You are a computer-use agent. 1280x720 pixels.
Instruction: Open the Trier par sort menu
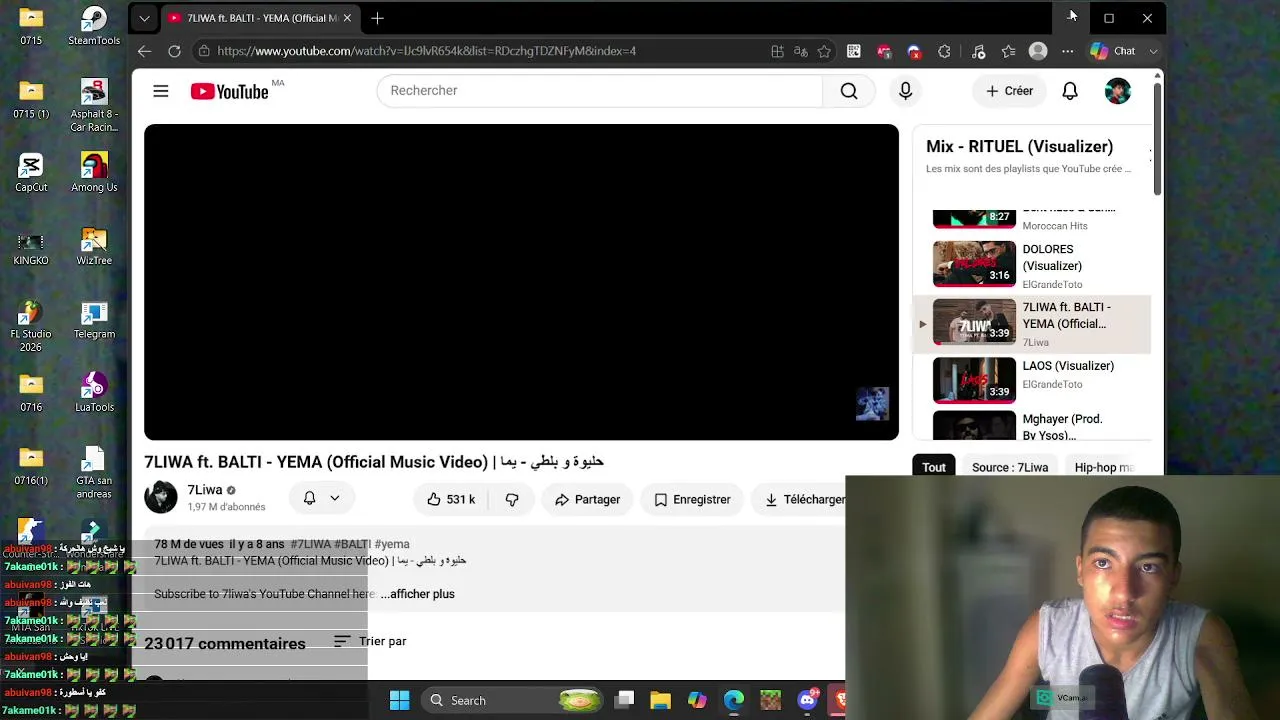tap(370, 641)
